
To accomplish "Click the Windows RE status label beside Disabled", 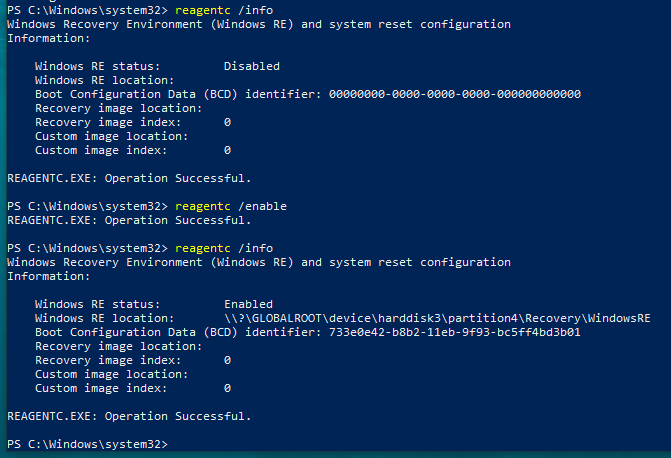I will coord(98,66).
